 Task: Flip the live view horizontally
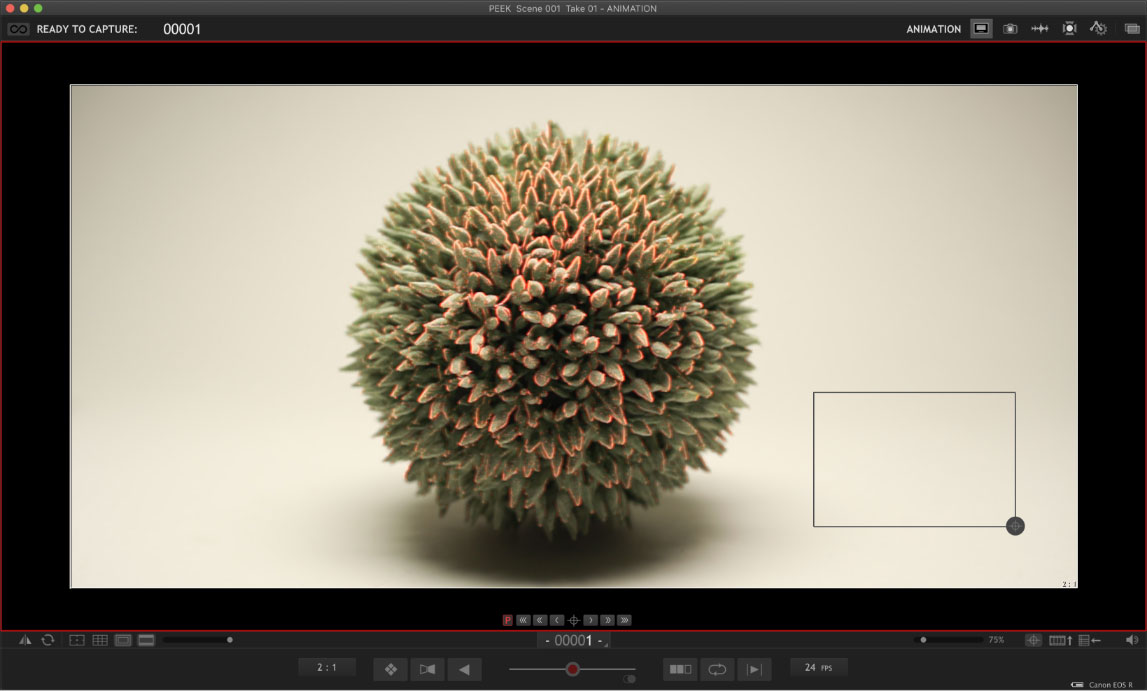click(x=25, y=640)
